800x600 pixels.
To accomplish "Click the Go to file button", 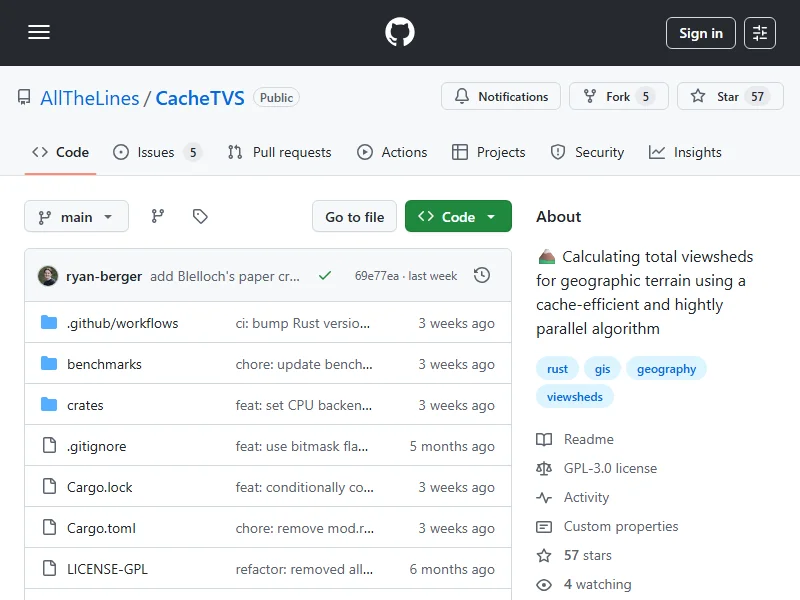I will click(354, 217).
